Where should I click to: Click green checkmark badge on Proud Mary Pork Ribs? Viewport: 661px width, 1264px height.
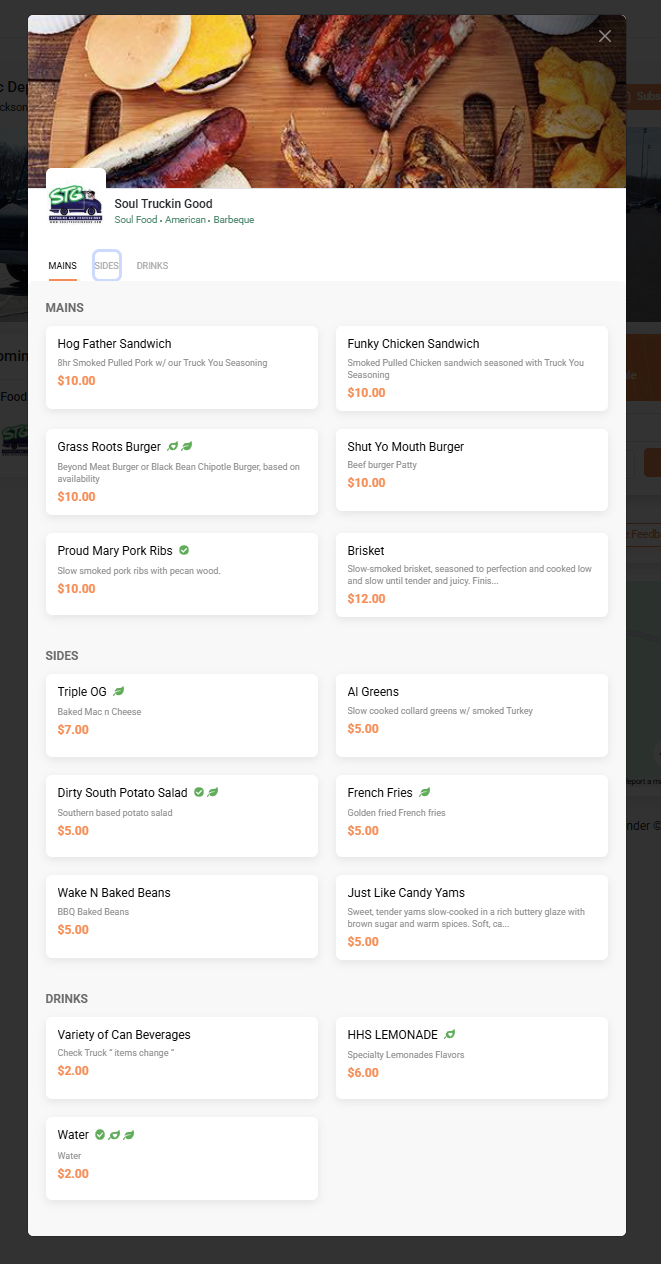(184, 550)
